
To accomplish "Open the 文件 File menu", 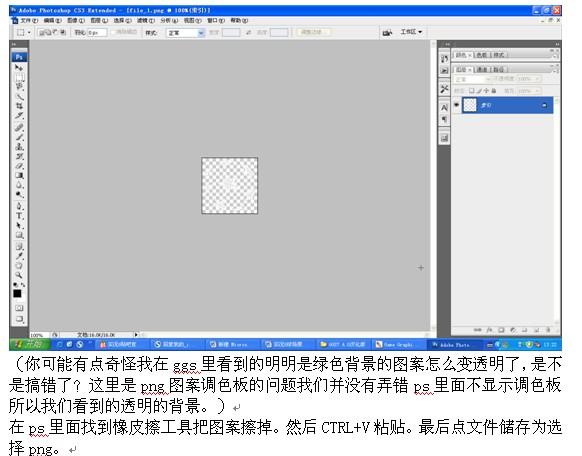I will 29,20.
